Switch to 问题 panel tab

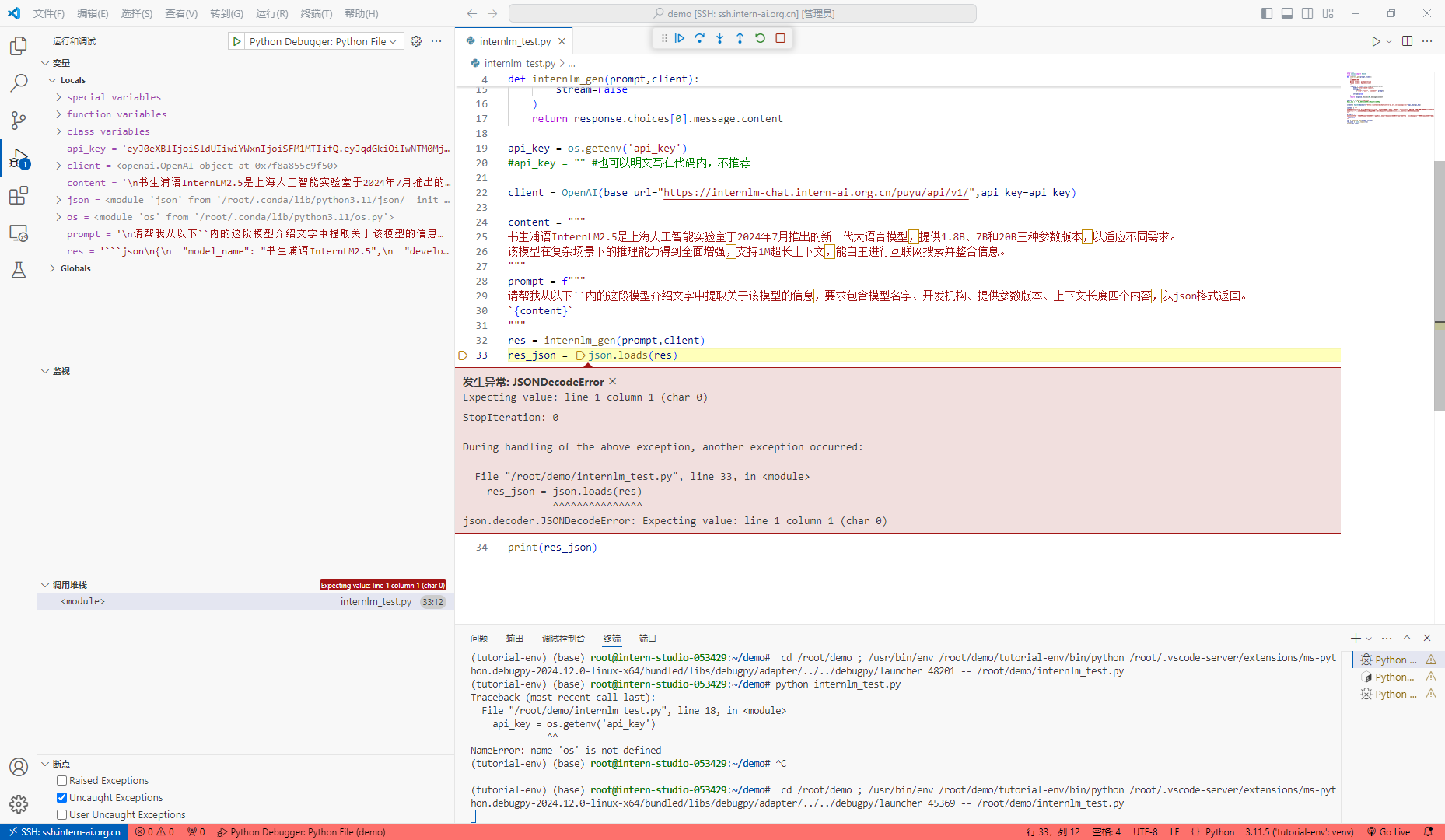tap(479, 639)
